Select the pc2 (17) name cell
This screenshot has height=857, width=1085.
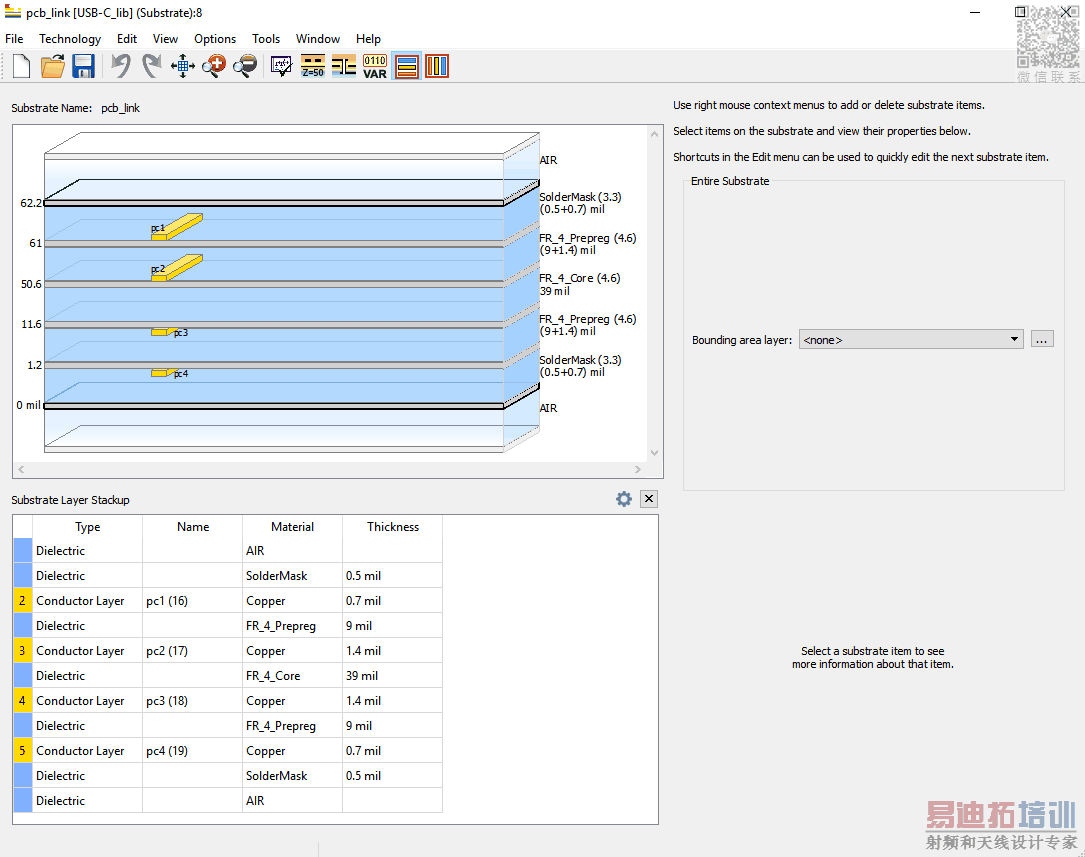point(192,650)
